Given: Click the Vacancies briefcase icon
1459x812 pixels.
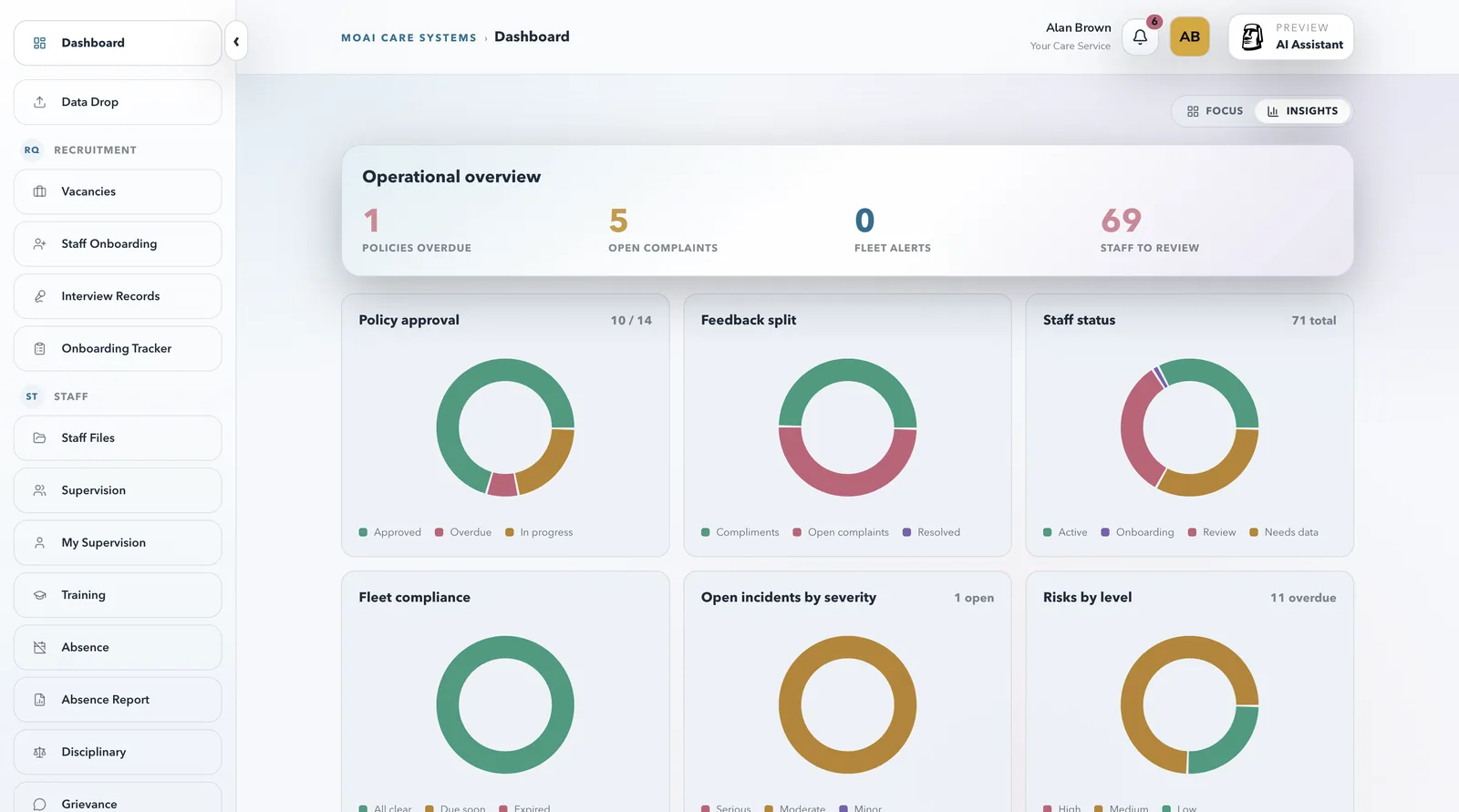Looking at the screenshot, I should pyautogui.click(x=40, y=191).
